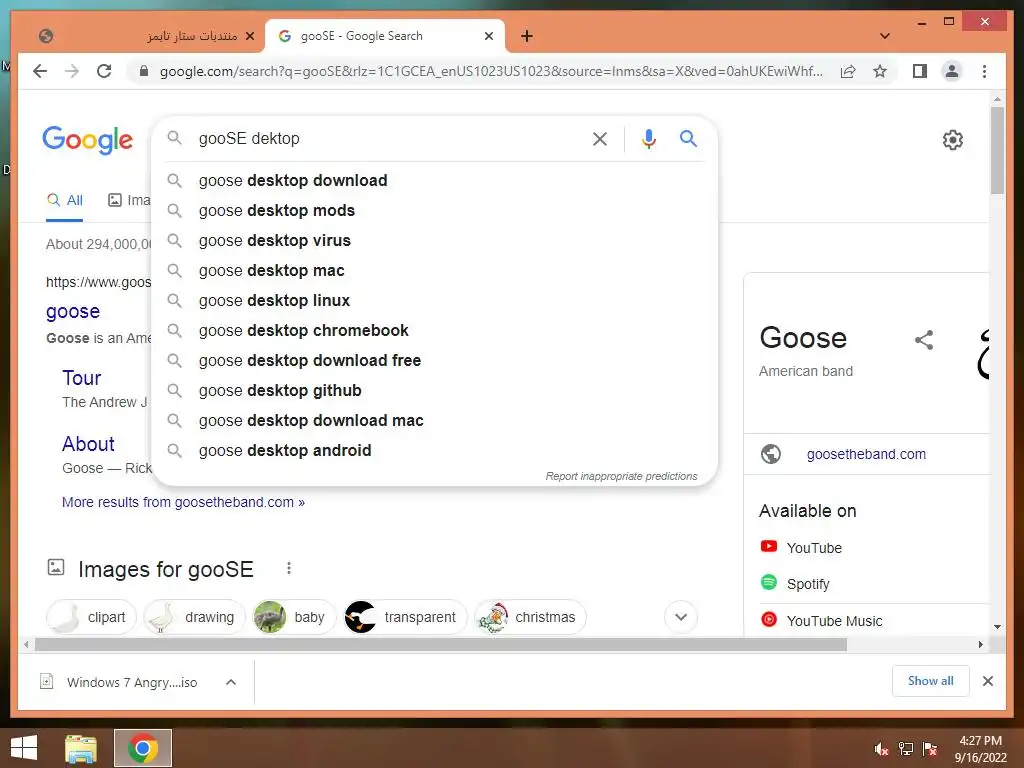
Task: Open Spotify under Available on
Action: [x=808, y=584]
